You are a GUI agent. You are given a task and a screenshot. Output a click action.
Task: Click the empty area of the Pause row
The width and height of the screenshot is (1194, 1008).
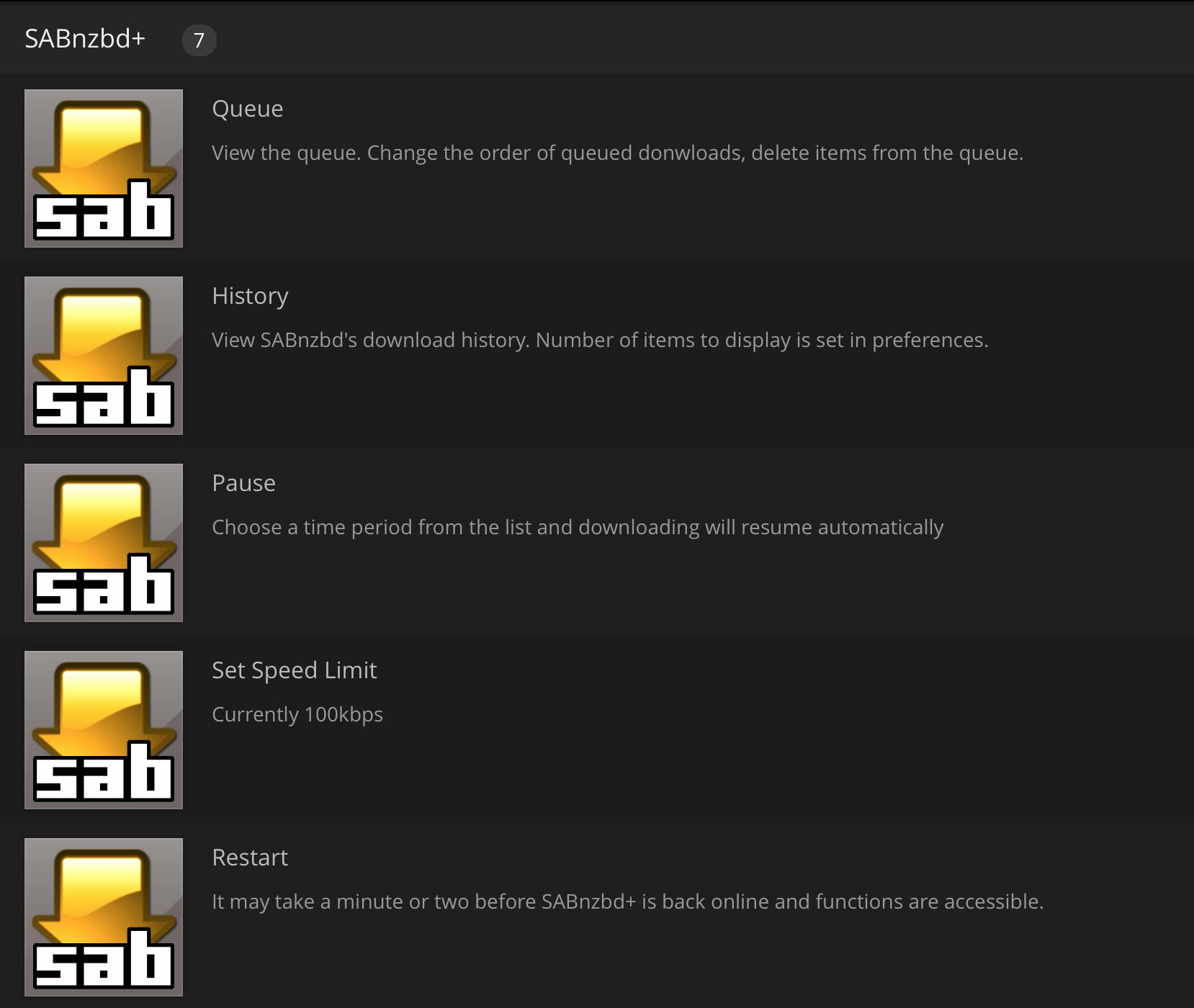click(720, 583)
